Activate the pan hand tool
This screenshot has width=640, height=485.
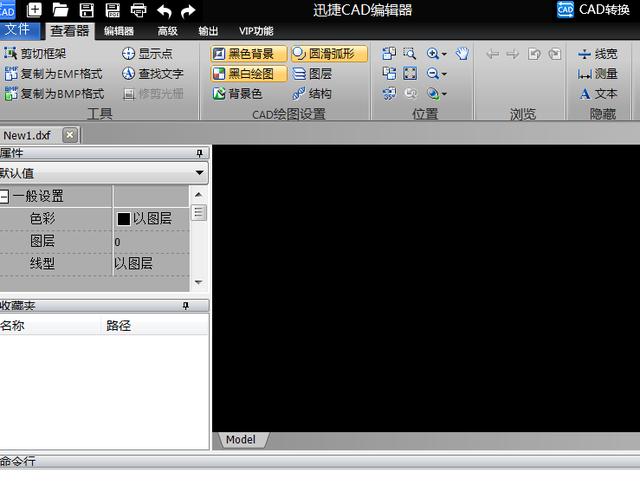(462, 53)
